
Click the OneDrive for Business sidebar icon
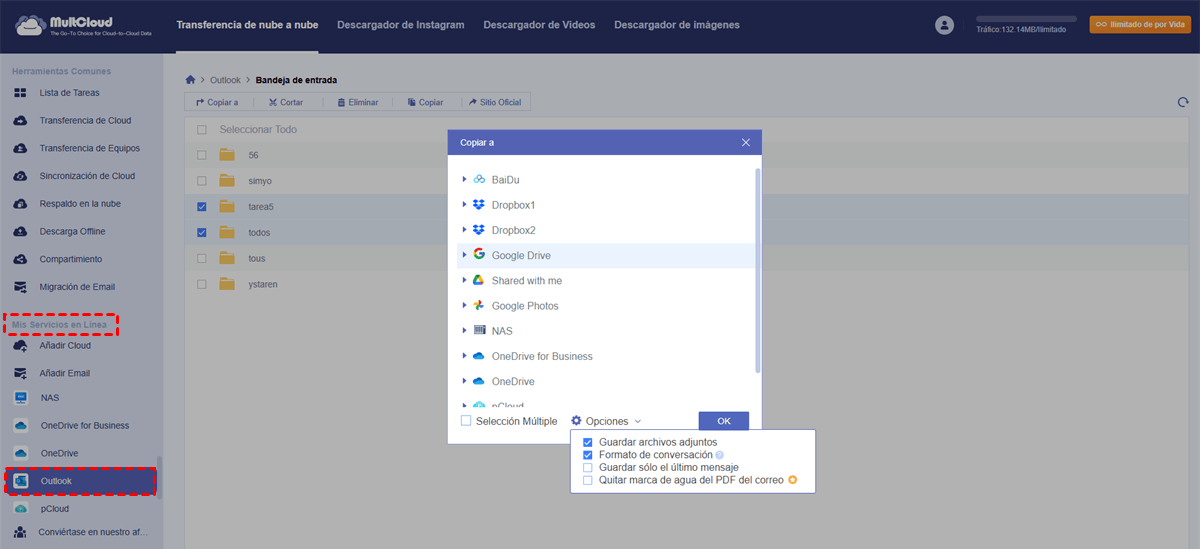(x=21, y=425)
